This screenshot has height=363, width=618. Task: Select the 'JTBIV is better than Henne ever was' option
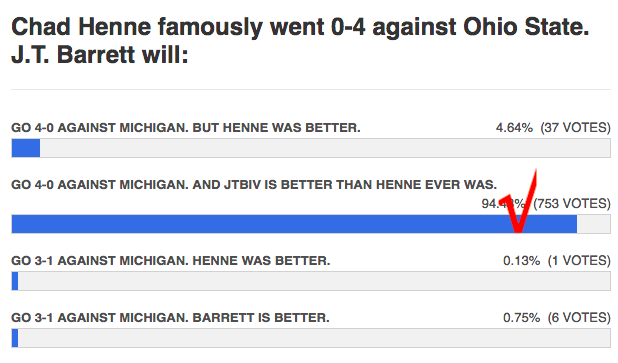[x=254, y=184]
